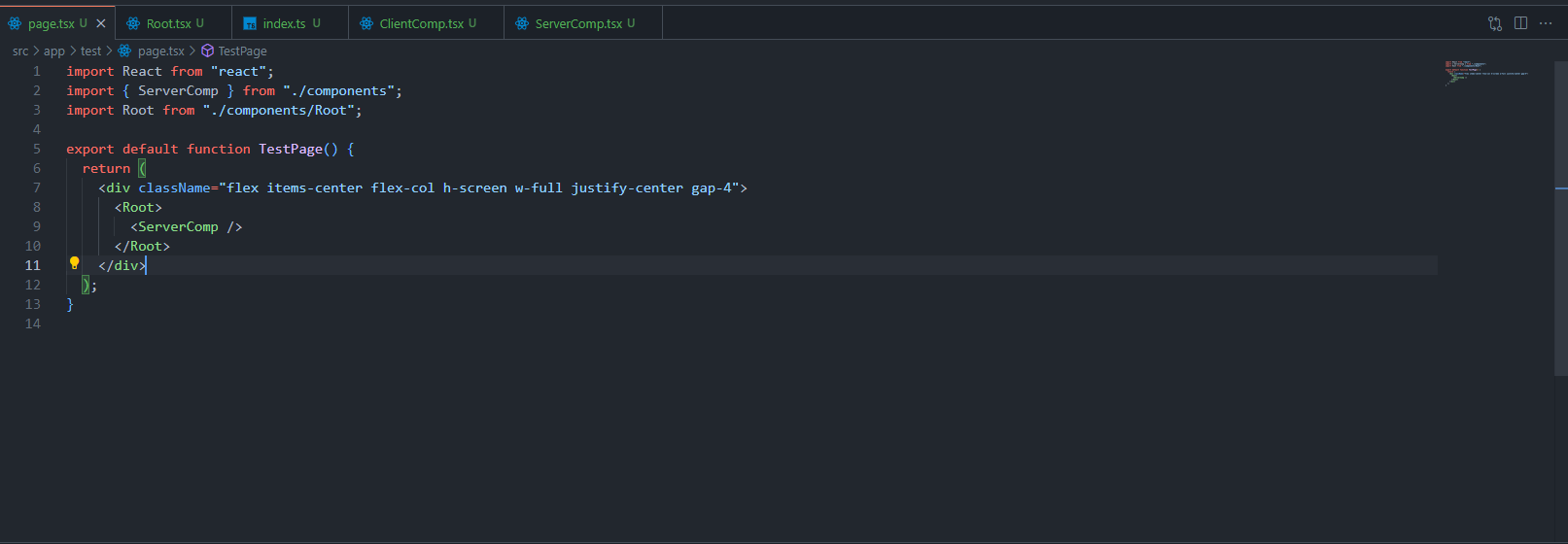Open the ServerComp.tsx tab
This screenshot has height=544, width=1568.
578,23
